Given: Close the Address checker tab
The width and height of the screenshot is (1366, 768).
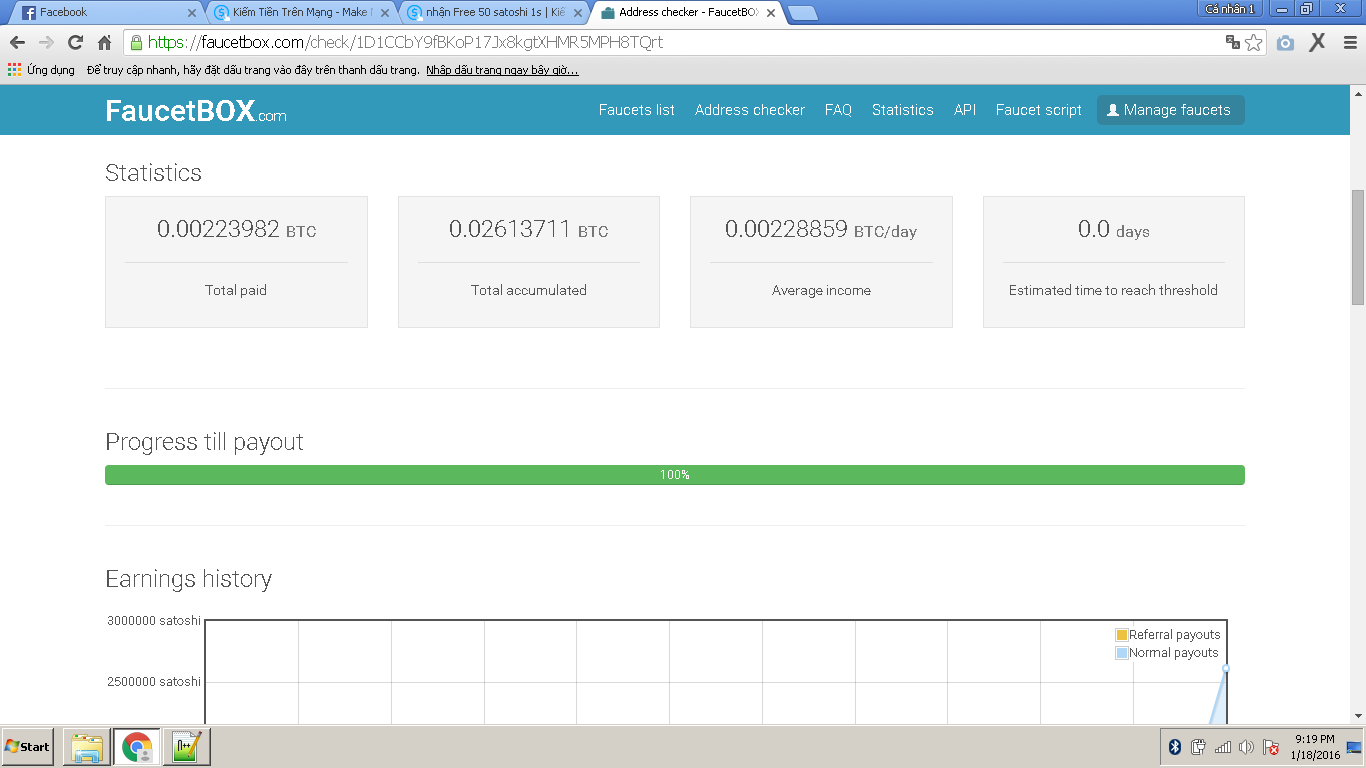Looking at the screenshot, I should [x=770, y=13].
